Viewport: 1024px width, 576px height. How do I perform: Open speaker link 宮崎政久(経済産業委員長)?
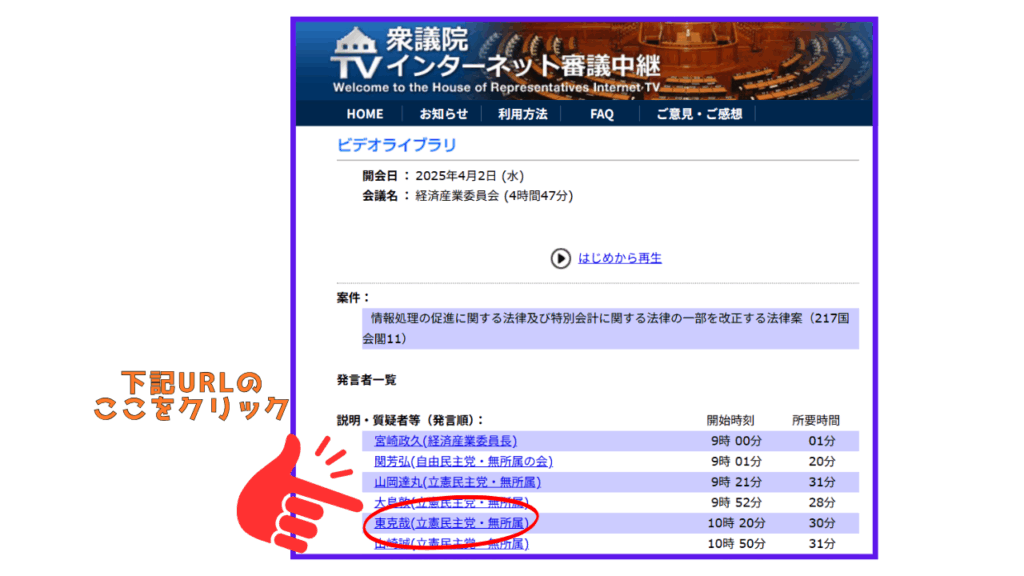(x=445, y=441)
